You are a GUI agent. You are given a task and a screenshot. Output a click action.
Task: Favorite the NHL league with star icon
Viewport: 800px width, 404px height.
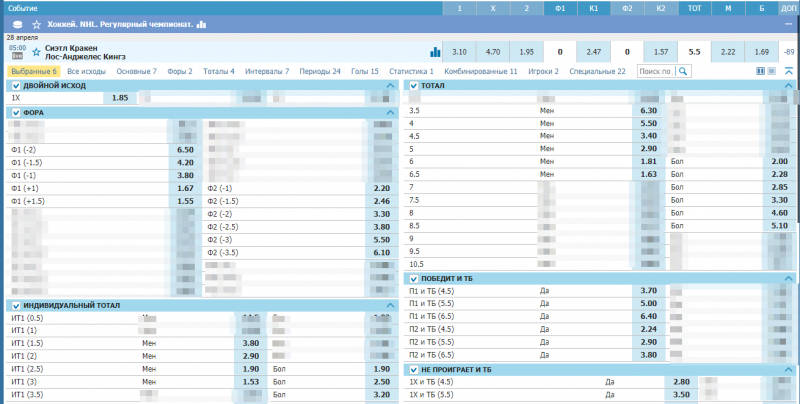(x=37, y=23)
